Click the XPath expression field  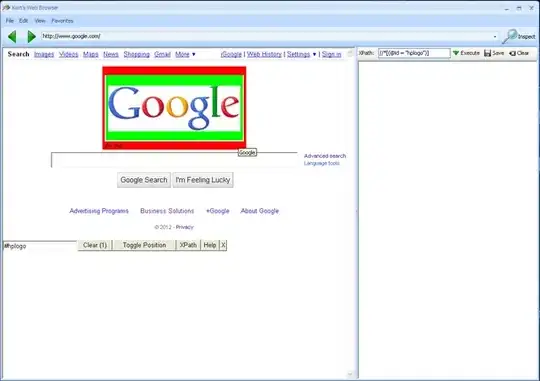click(x=414, y=53)
